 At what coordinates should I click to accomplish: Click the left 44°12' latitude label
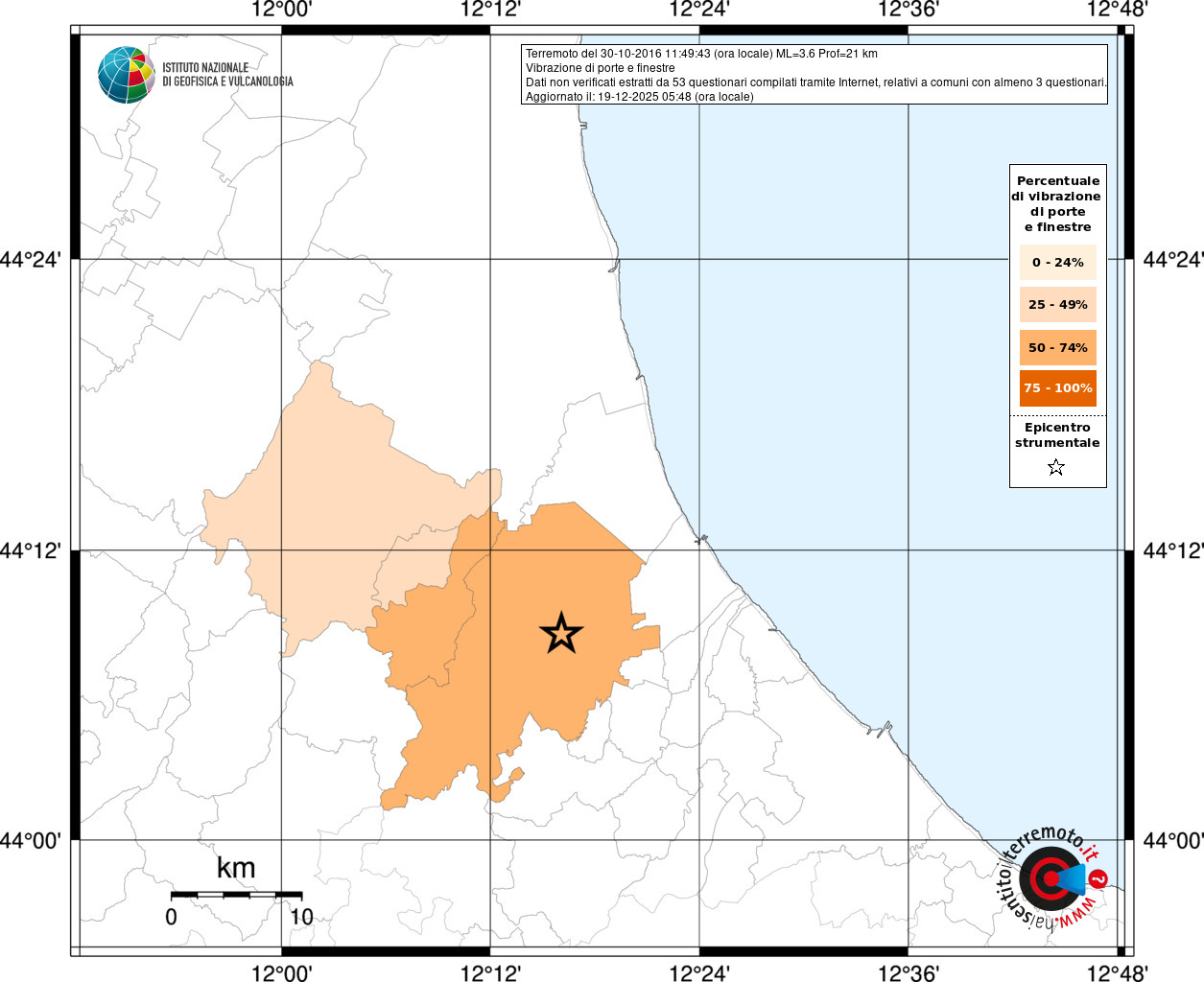tap(31, 551)
